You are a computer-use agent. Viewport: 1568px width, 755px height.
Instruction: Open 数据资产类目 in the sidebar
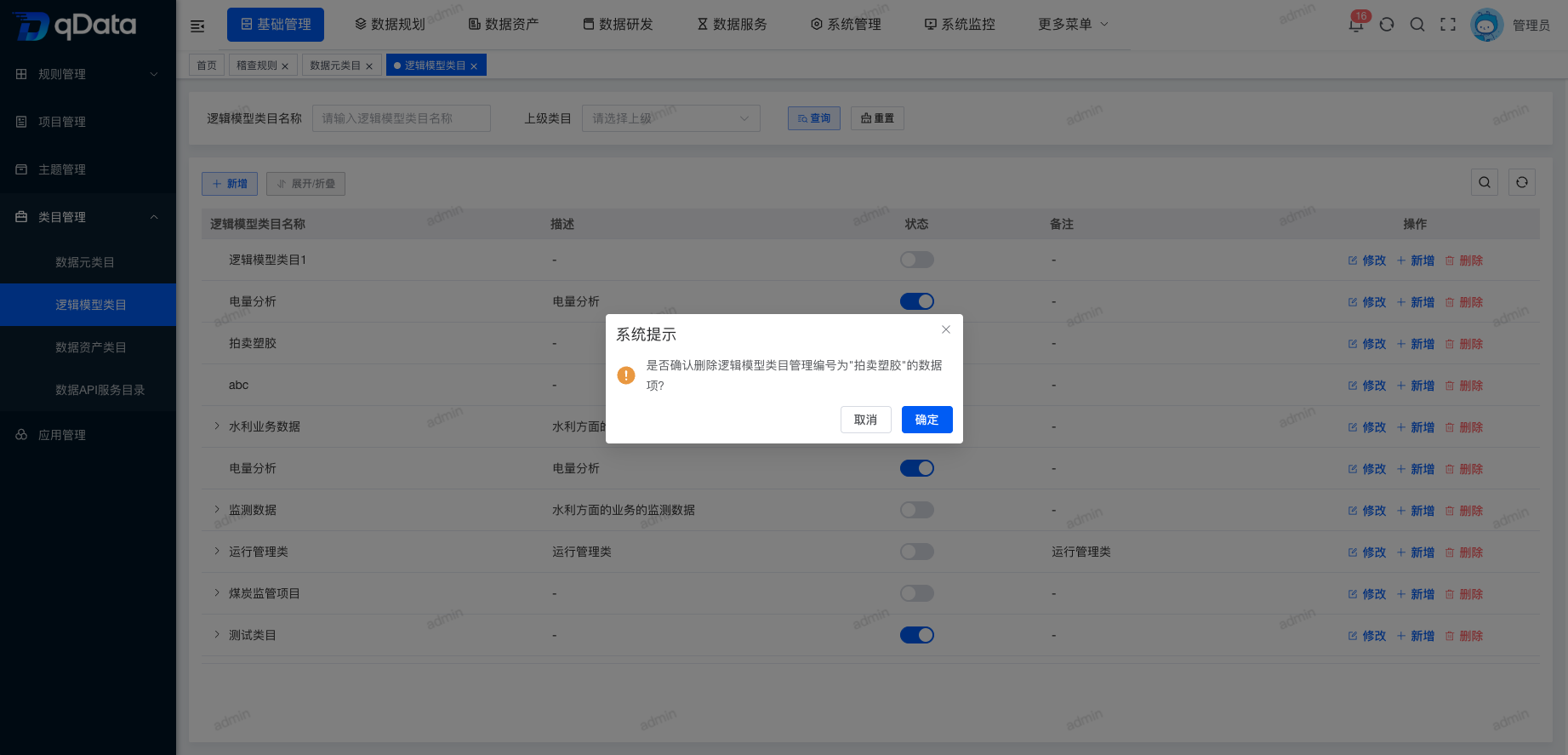coord(88,347)
